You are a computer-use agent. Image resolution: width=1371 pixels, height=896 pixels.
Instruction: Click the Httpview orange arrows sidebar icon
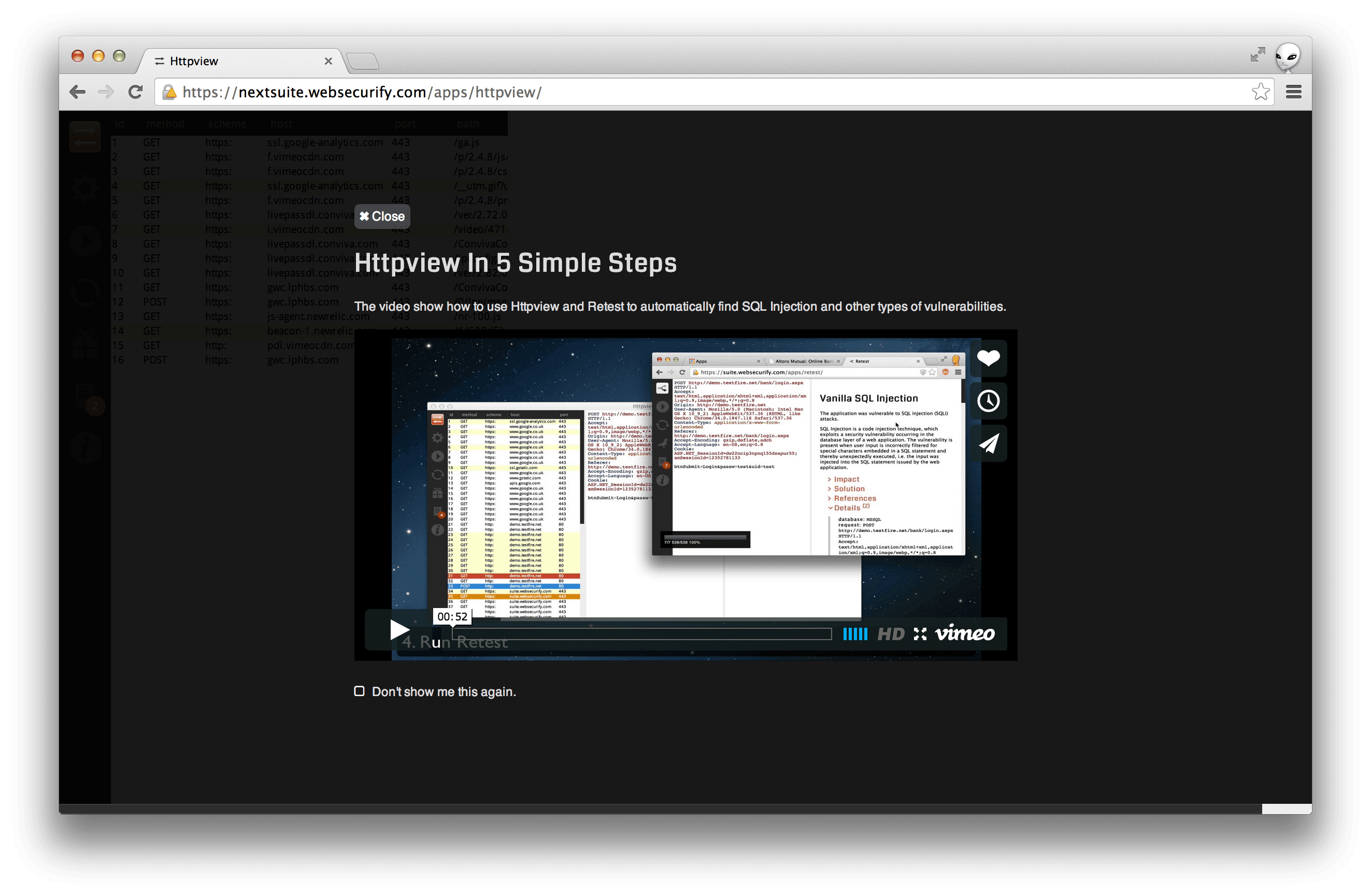85,137
